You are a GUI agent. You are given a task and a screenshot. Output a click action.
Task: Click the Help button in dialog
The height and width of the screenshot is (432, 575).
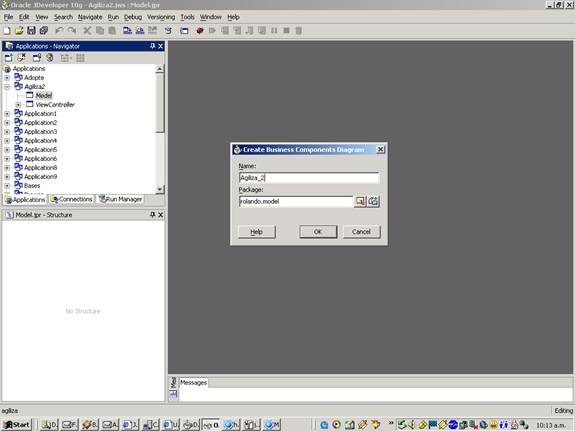click(256, 232)
